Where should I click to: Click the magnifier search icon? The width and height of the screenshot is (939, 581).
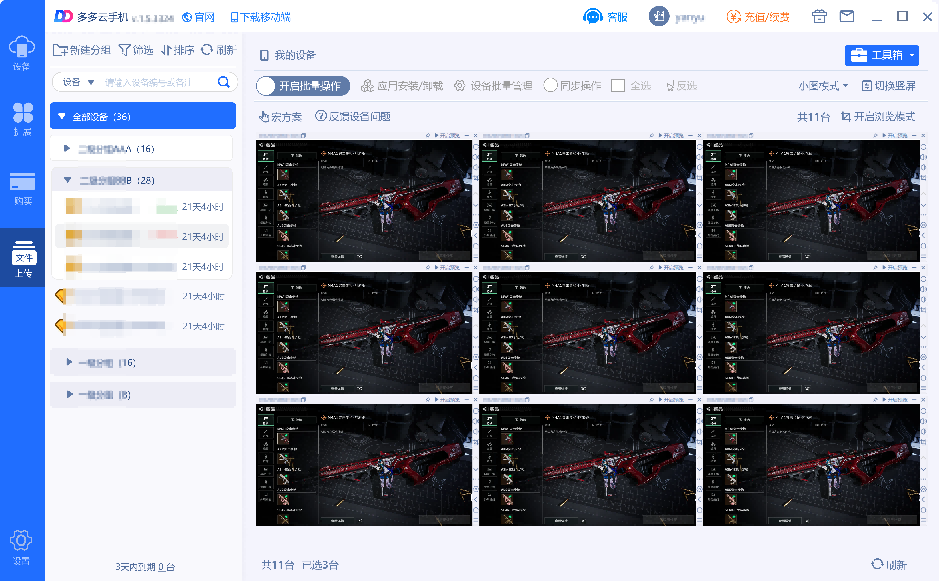click(223, 82)
